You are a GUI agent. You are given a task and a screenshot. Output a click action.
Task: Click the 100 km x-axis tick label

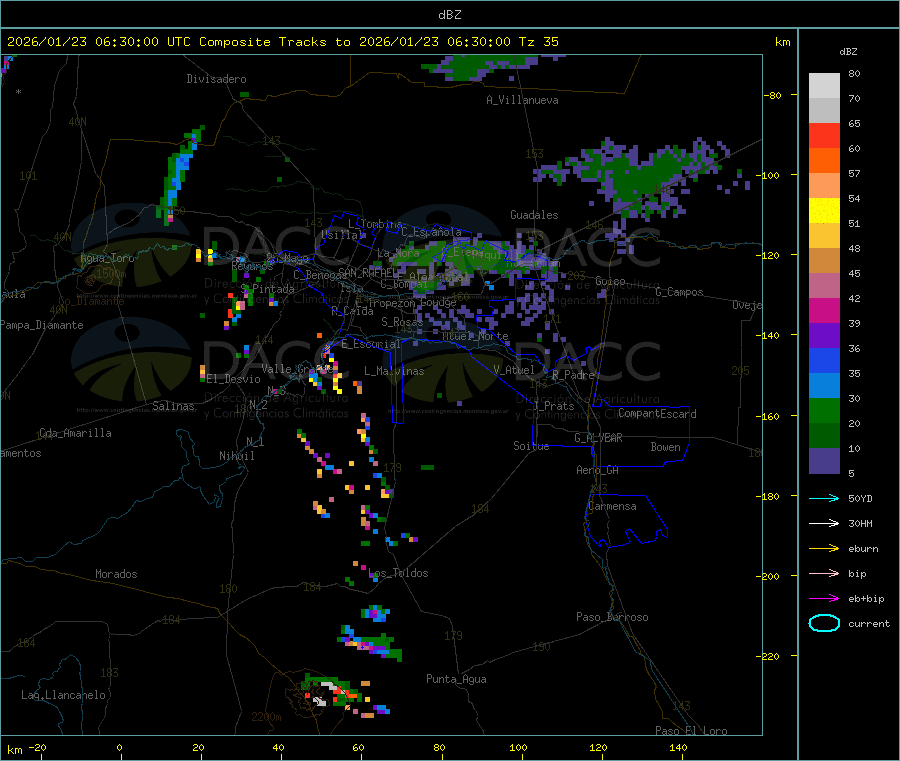[518, 747]
